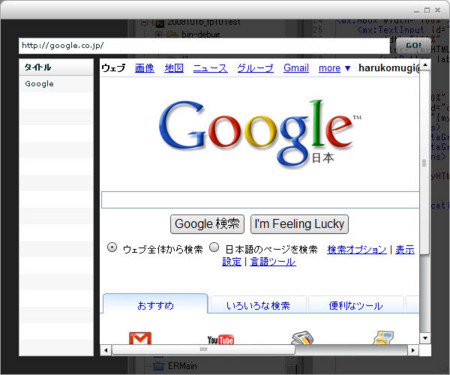Open the 画像 link in Google's top bar
The width and height of the screenshot is (450, 375).
point(145,68)
